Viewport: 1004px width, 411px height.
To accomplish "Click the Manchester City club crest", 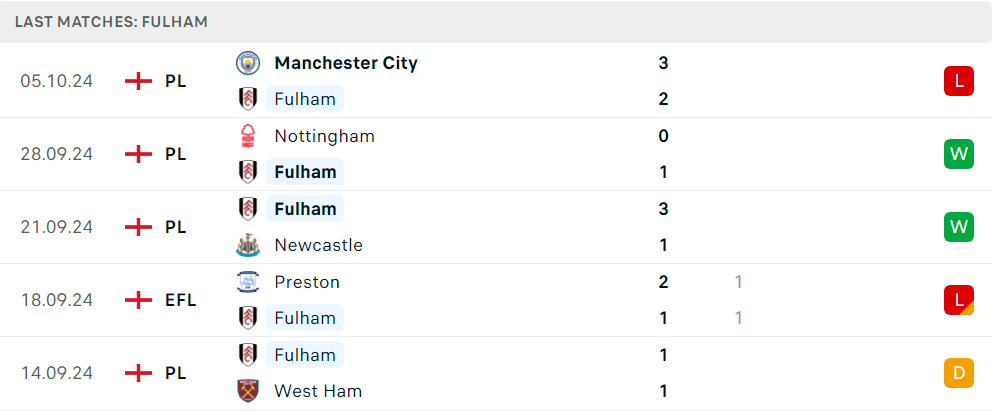I will point(247,63).
